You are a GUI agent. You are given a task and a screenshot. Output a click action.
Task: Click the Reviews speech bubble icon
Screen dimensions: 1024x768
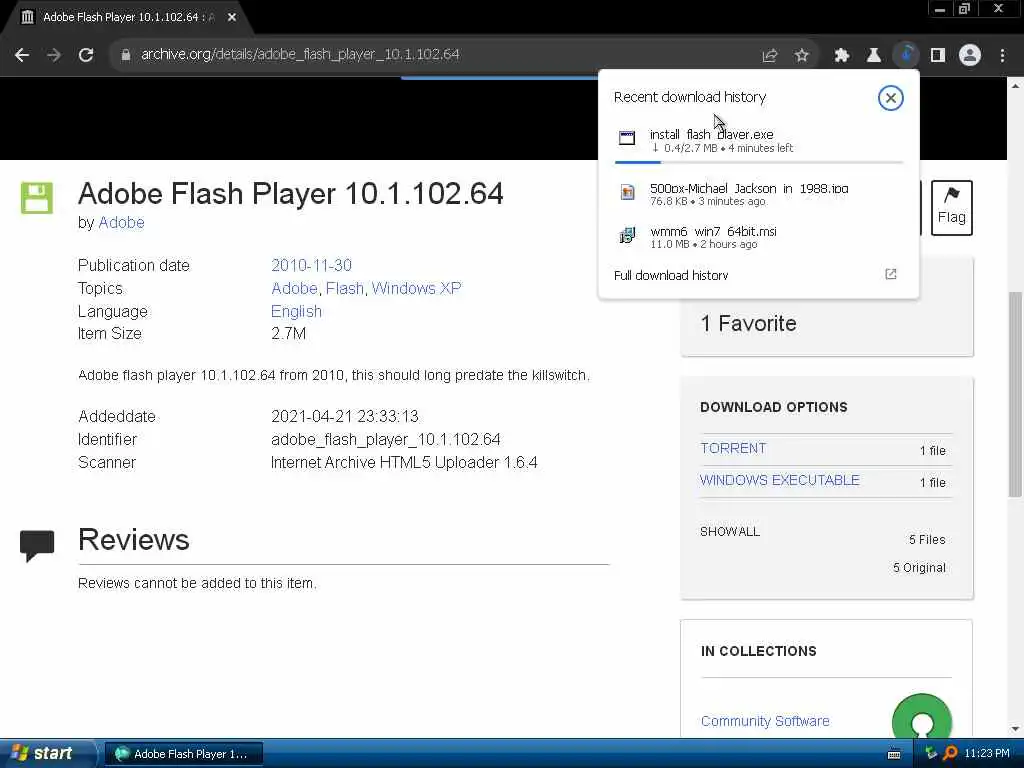[x=37, y=546]
